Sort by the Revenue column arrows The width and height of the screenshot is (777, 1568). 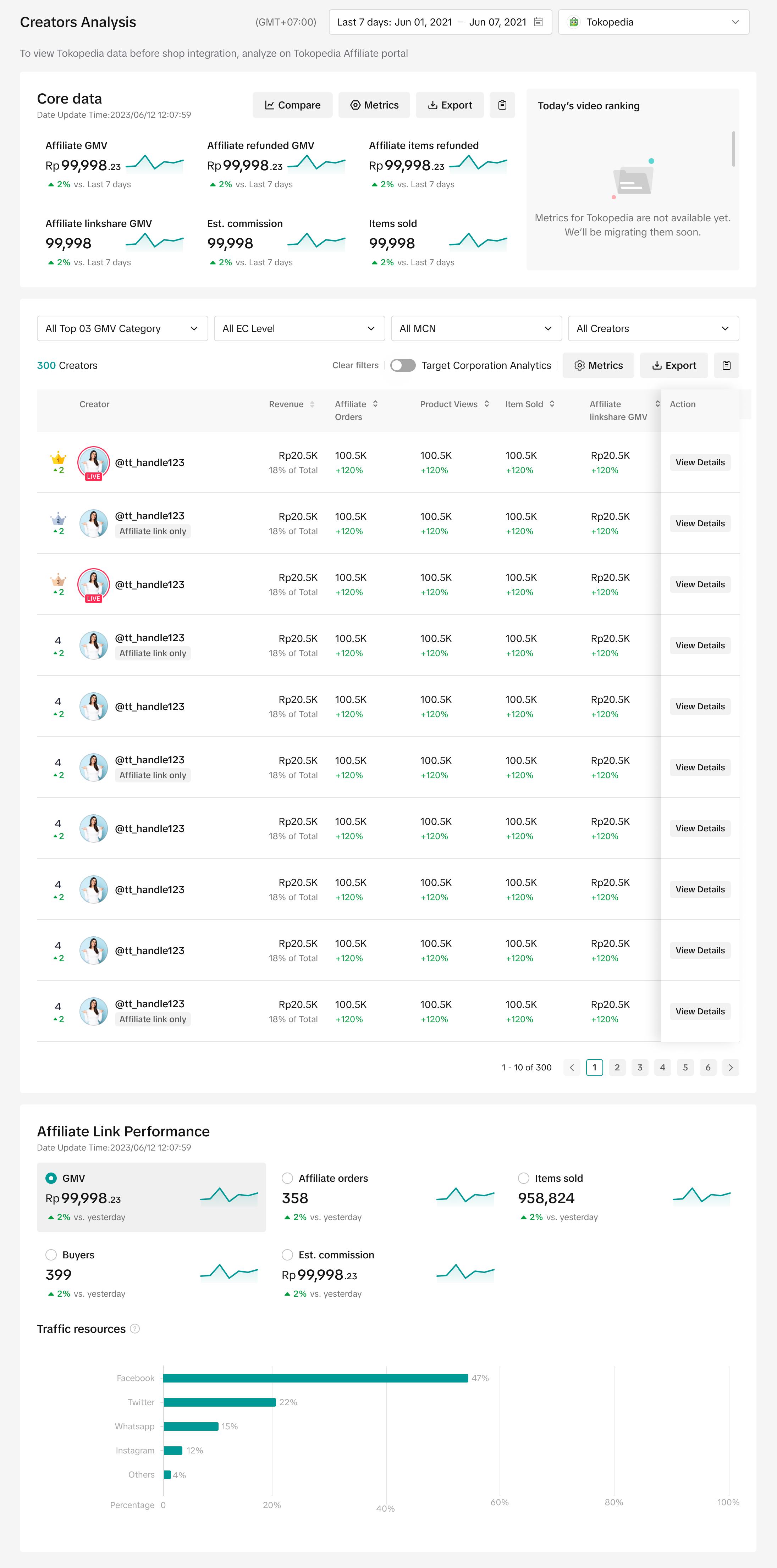[x=312, y=404]
